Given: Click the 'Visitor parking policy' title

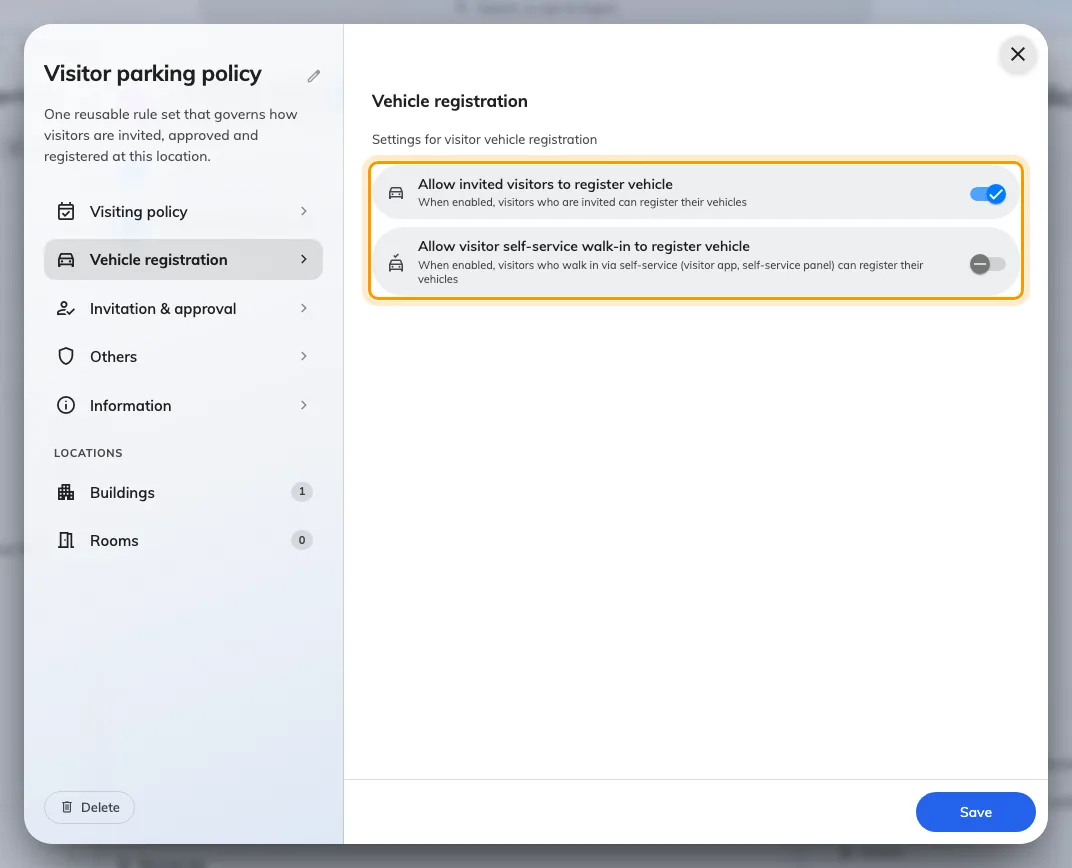Looking at the screenshot, I should [152, 73].
